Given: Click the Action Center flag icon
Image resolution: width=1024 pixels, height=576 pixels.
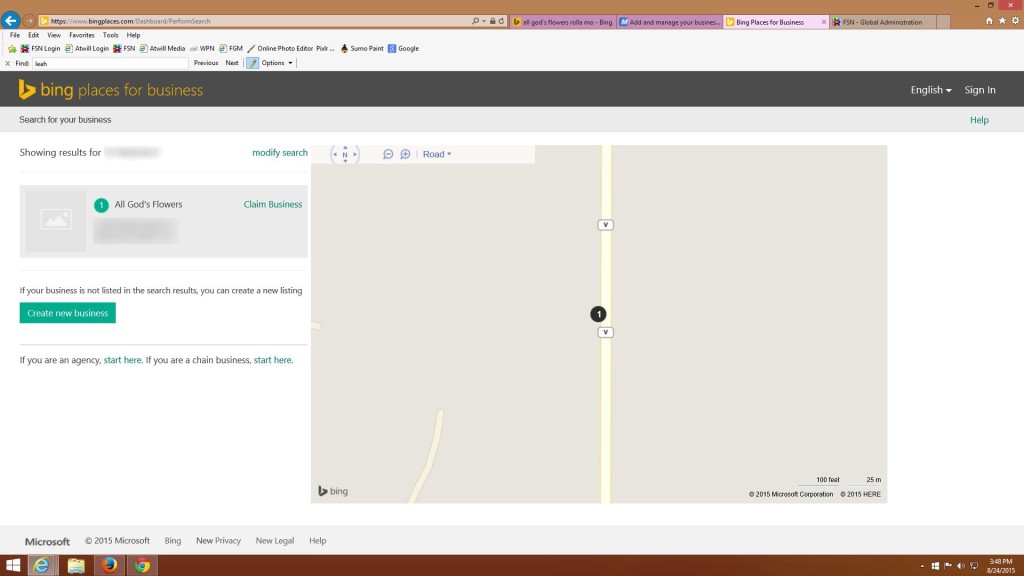Looking at the screenshot, I should (x=948, y=566).
